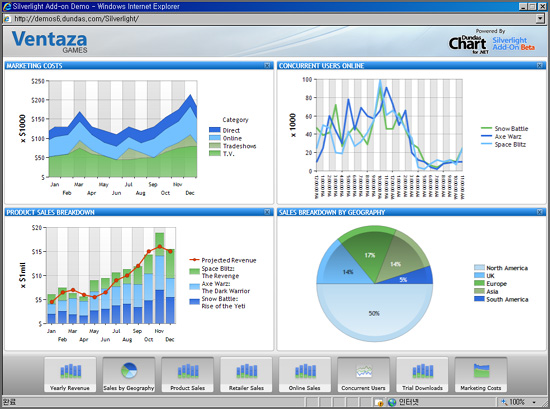Click the Snow Battle: Rise of Yeti swatch
Image resolution: width=550 pixels, height=409 pixels.
coord(194,302)
